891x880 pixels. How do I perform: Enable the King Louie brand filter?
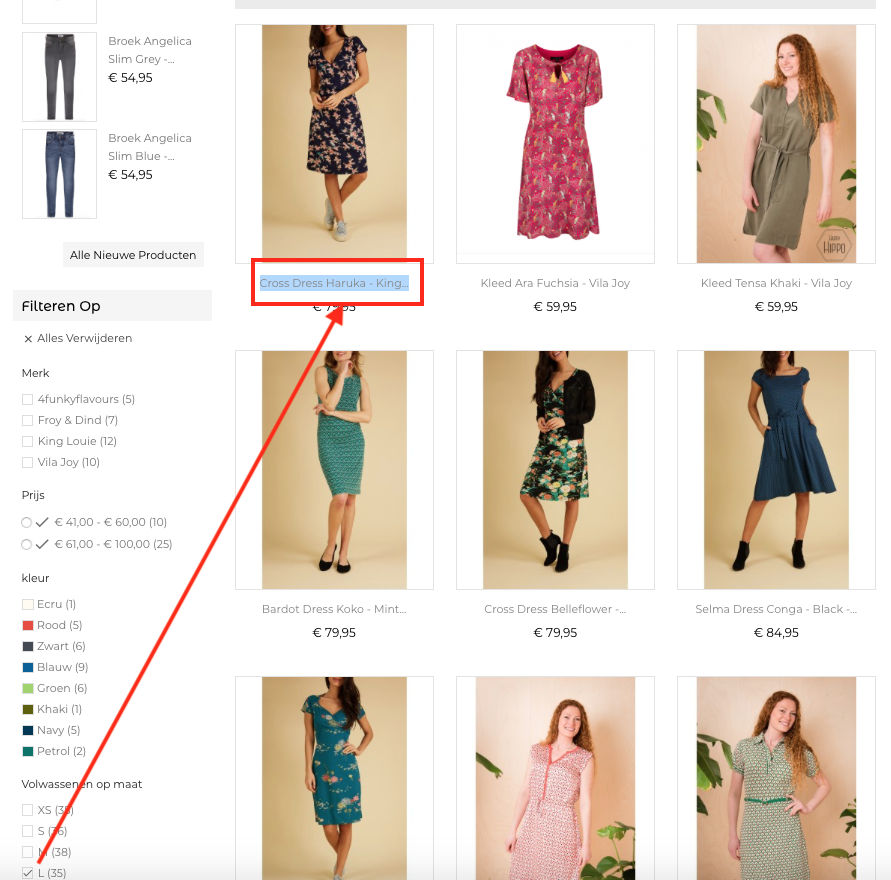[x=27, y=441]
